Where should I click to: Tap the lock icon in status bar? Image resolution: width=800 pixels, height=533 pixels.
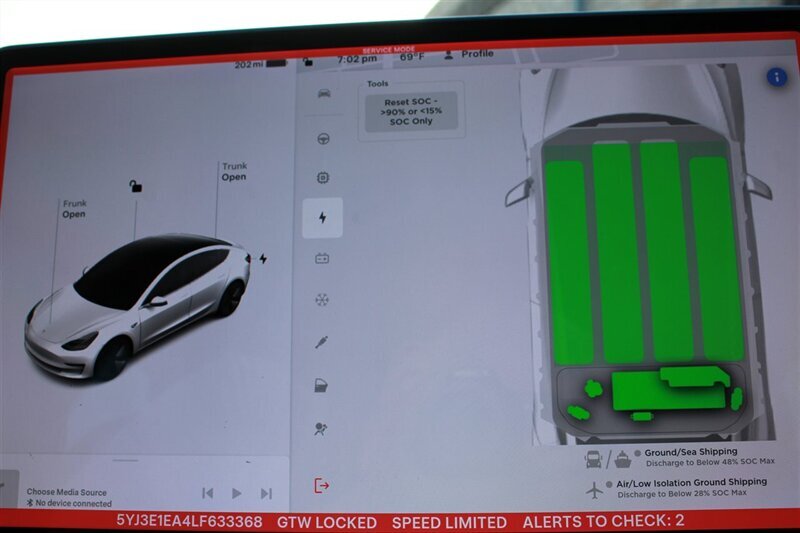(x=308, y=62)
